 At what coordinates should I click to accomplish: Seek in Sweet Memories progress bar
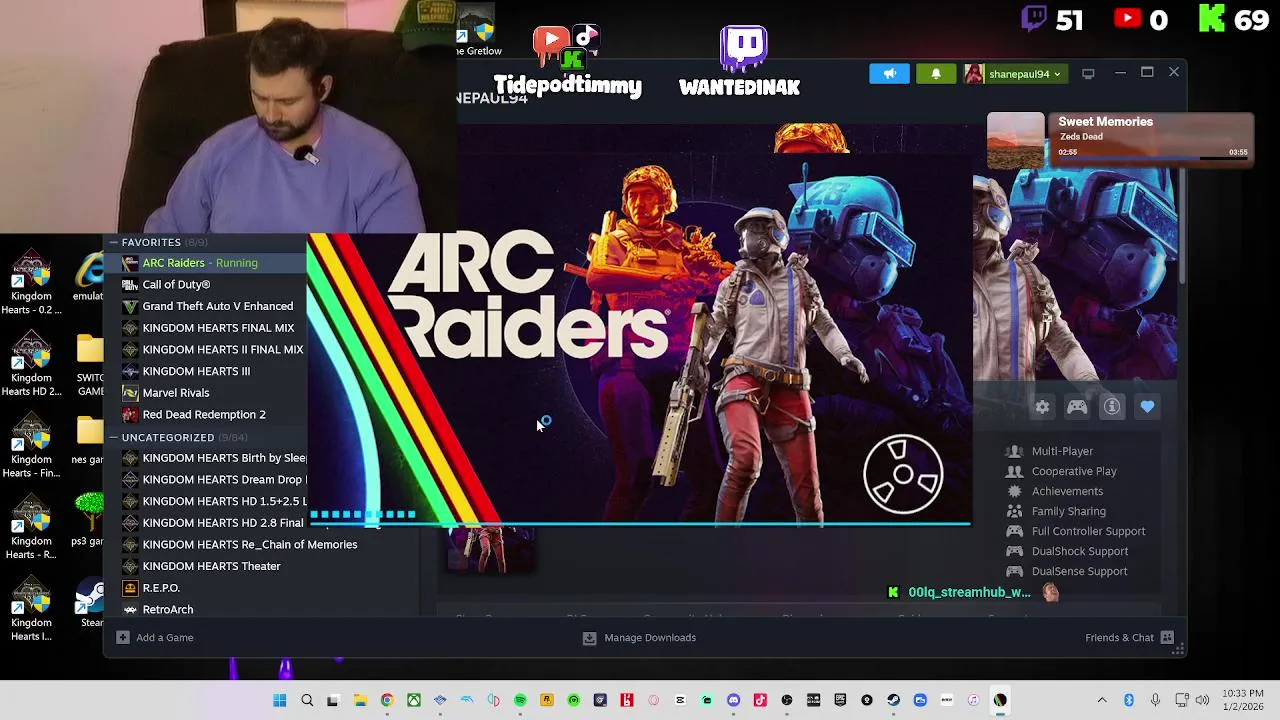click(x=1152, y=157)
